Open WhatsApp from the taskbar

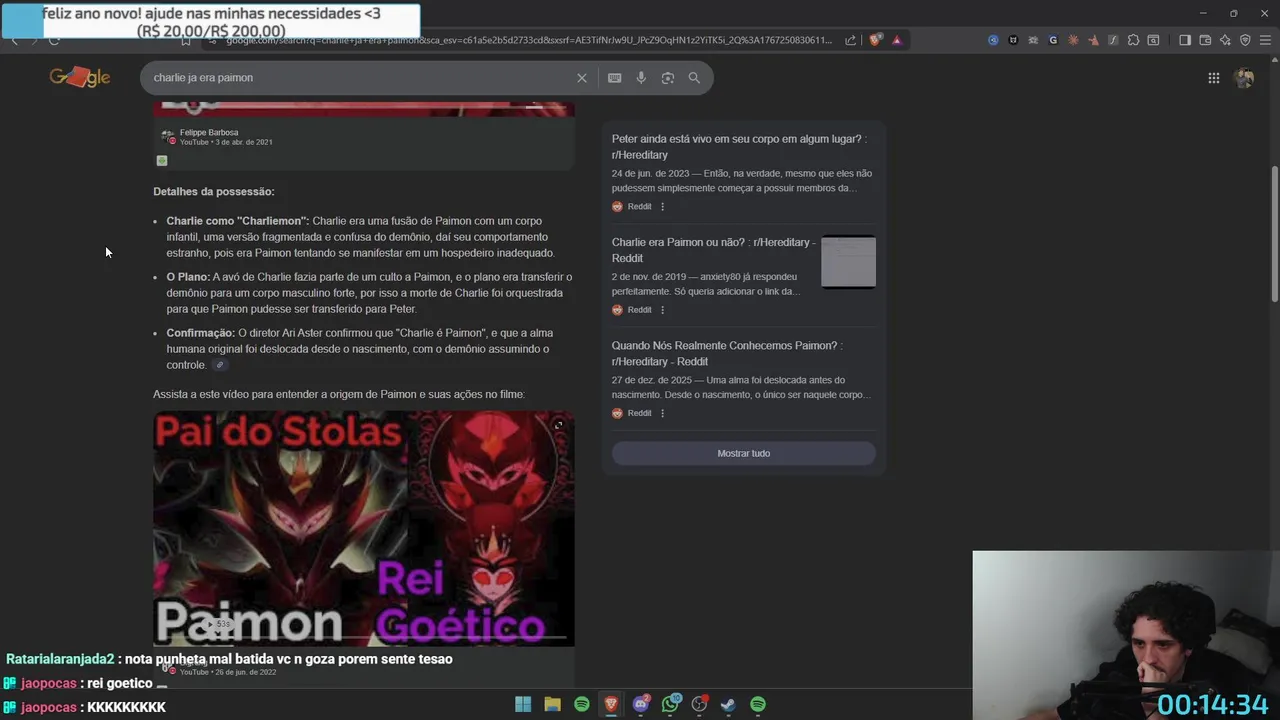(670, 704)
